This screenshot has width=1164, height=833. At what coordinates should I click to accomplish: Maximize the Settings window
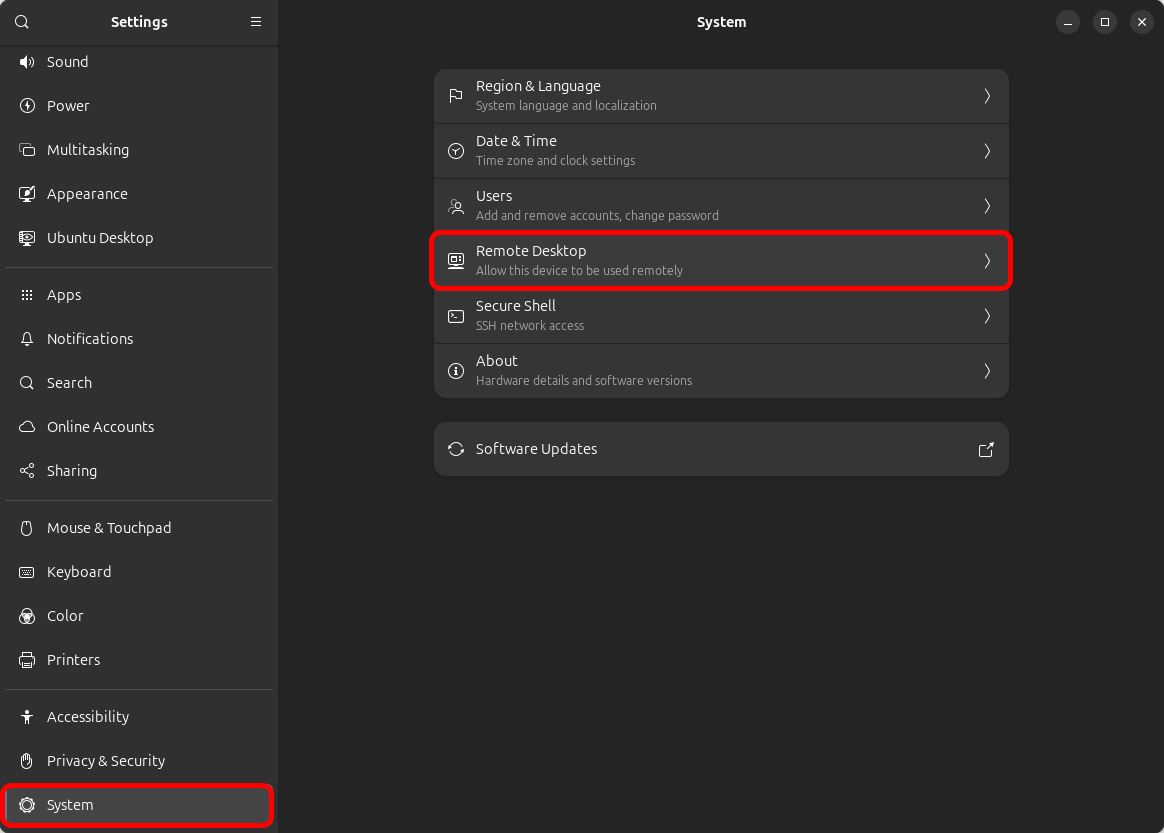point(1105,22)
